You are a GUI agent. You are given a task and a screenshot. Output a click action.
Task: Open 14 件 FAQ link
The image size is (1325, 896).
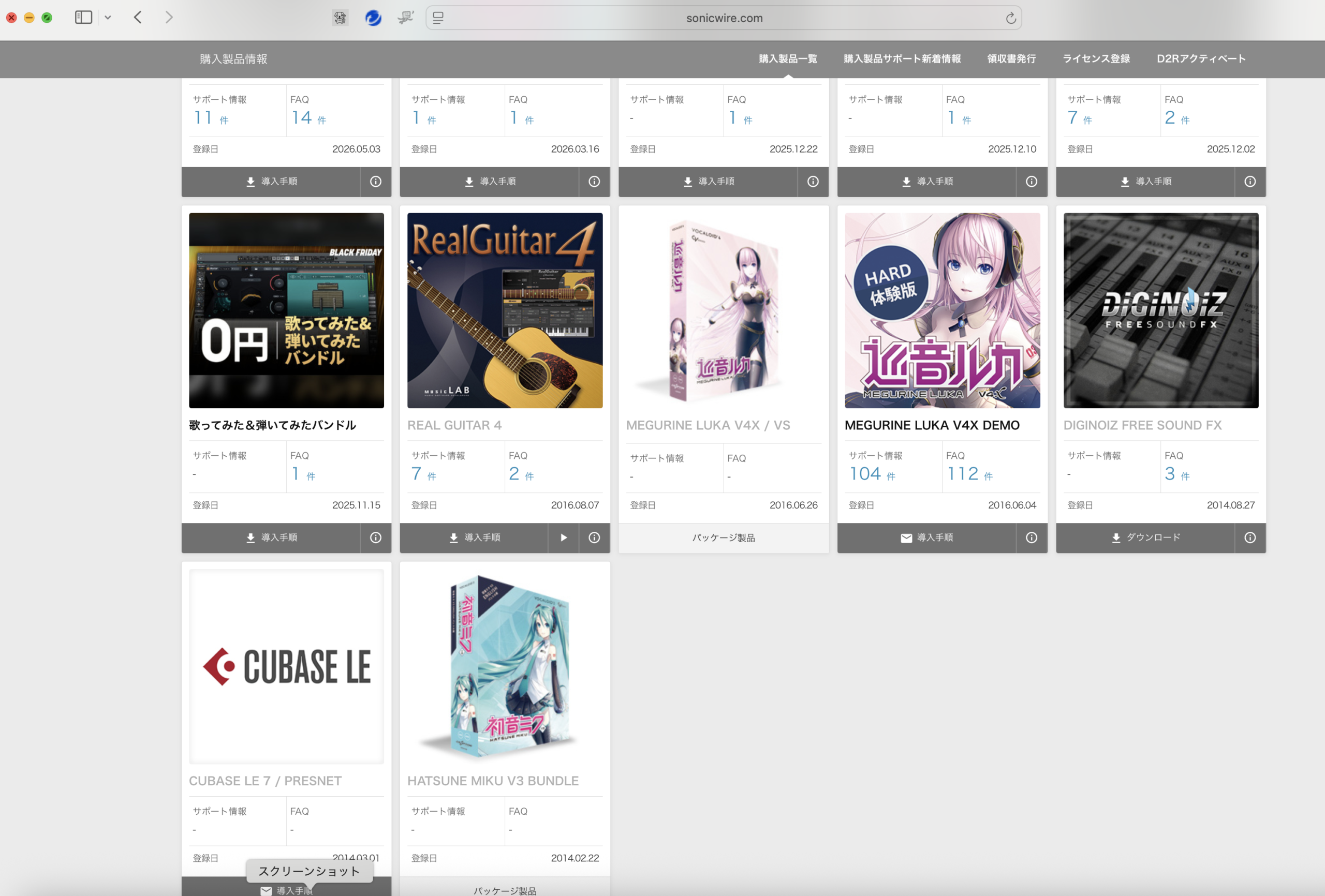click(x=308, y=117)
